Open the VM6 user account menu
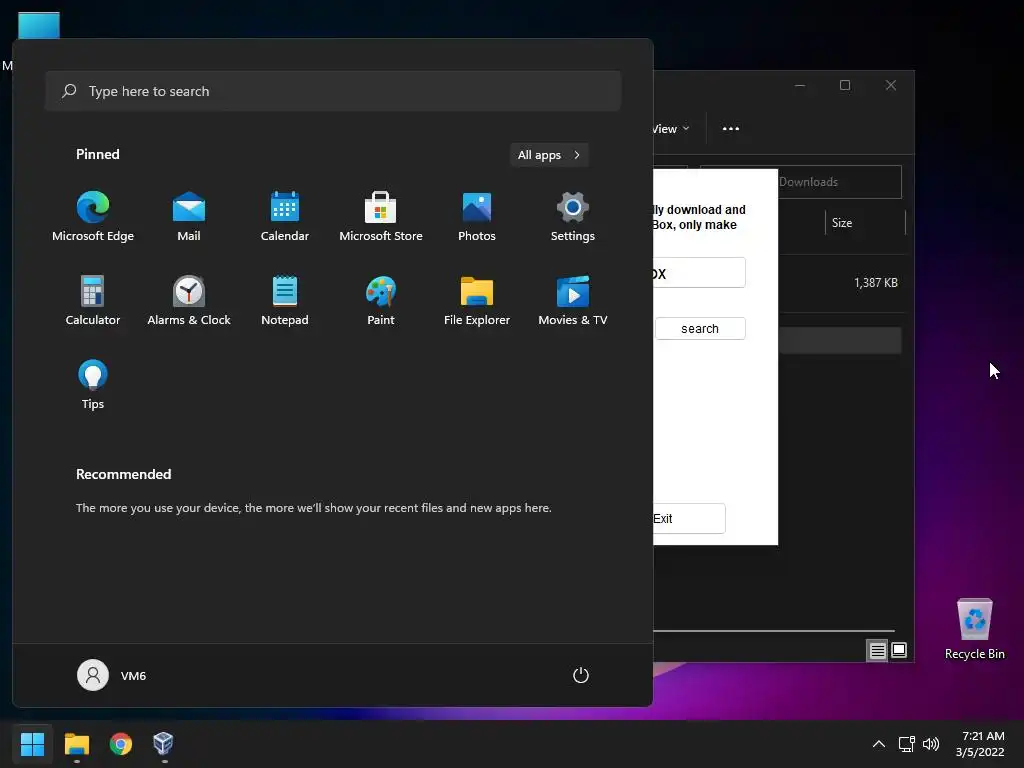Viewport: 1024px width, 768px height. (112, 675)
